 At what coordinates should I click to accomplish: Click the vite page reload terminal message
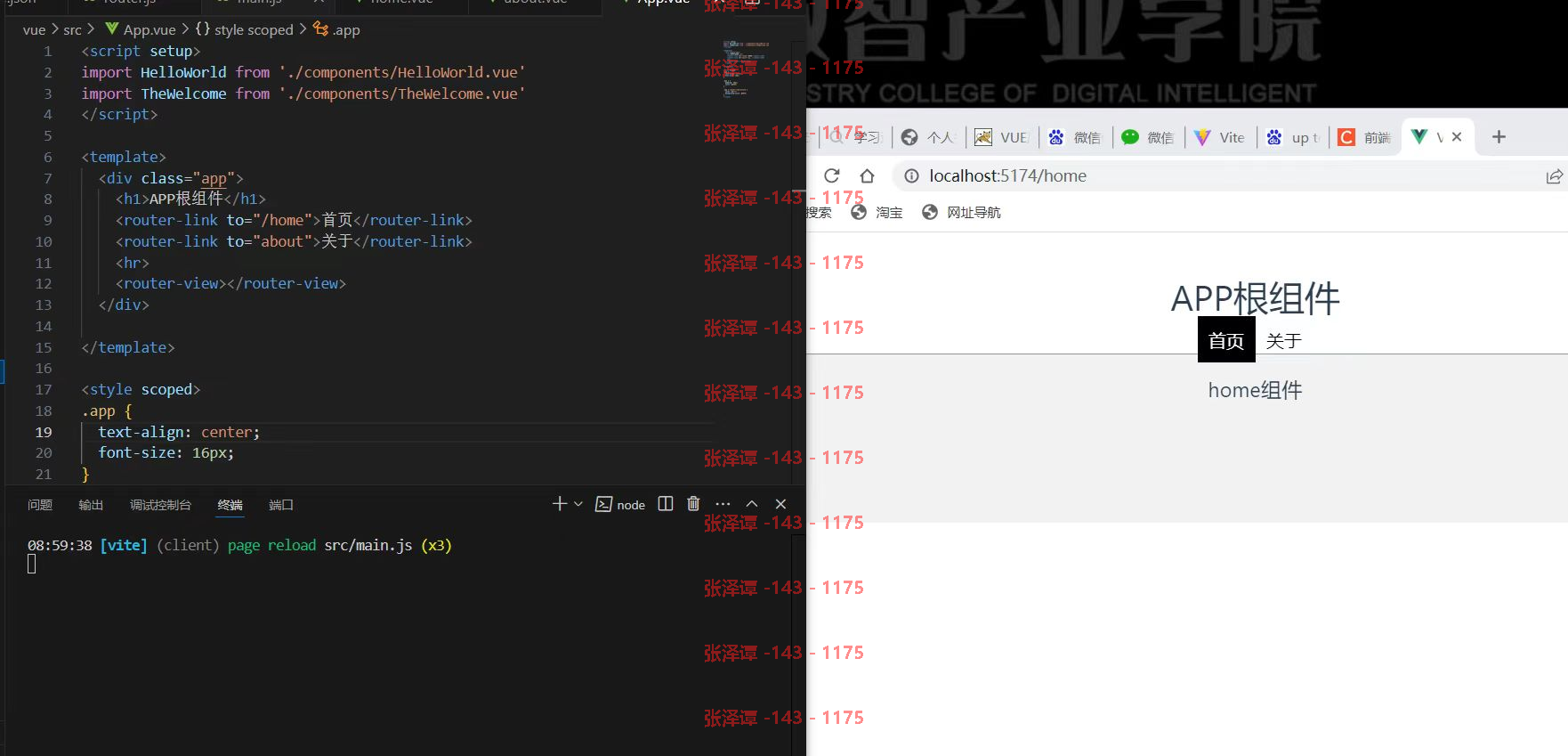tap(239, 545)
